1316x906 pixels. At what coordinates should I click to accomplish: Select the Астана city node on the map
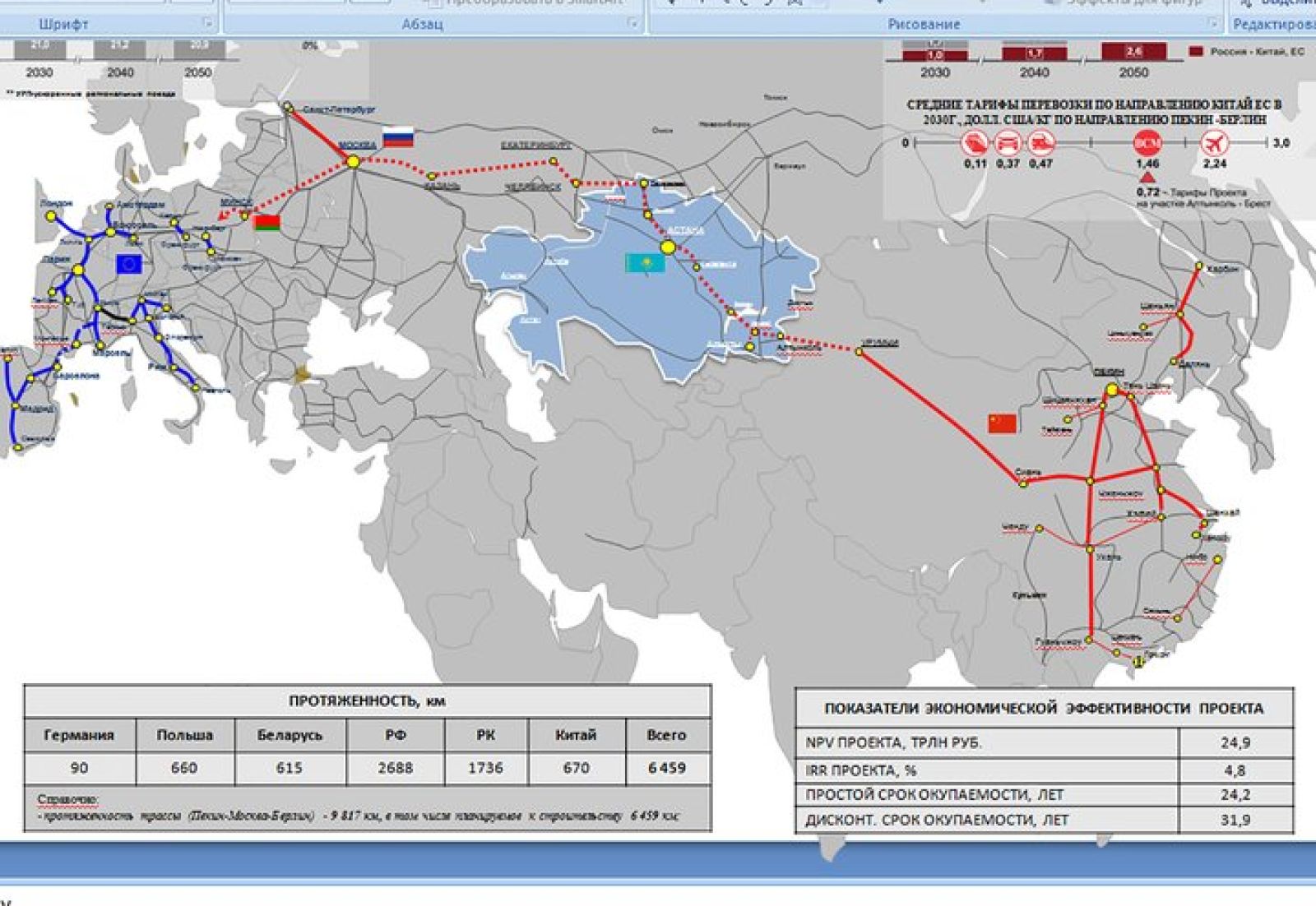(668, 247)
